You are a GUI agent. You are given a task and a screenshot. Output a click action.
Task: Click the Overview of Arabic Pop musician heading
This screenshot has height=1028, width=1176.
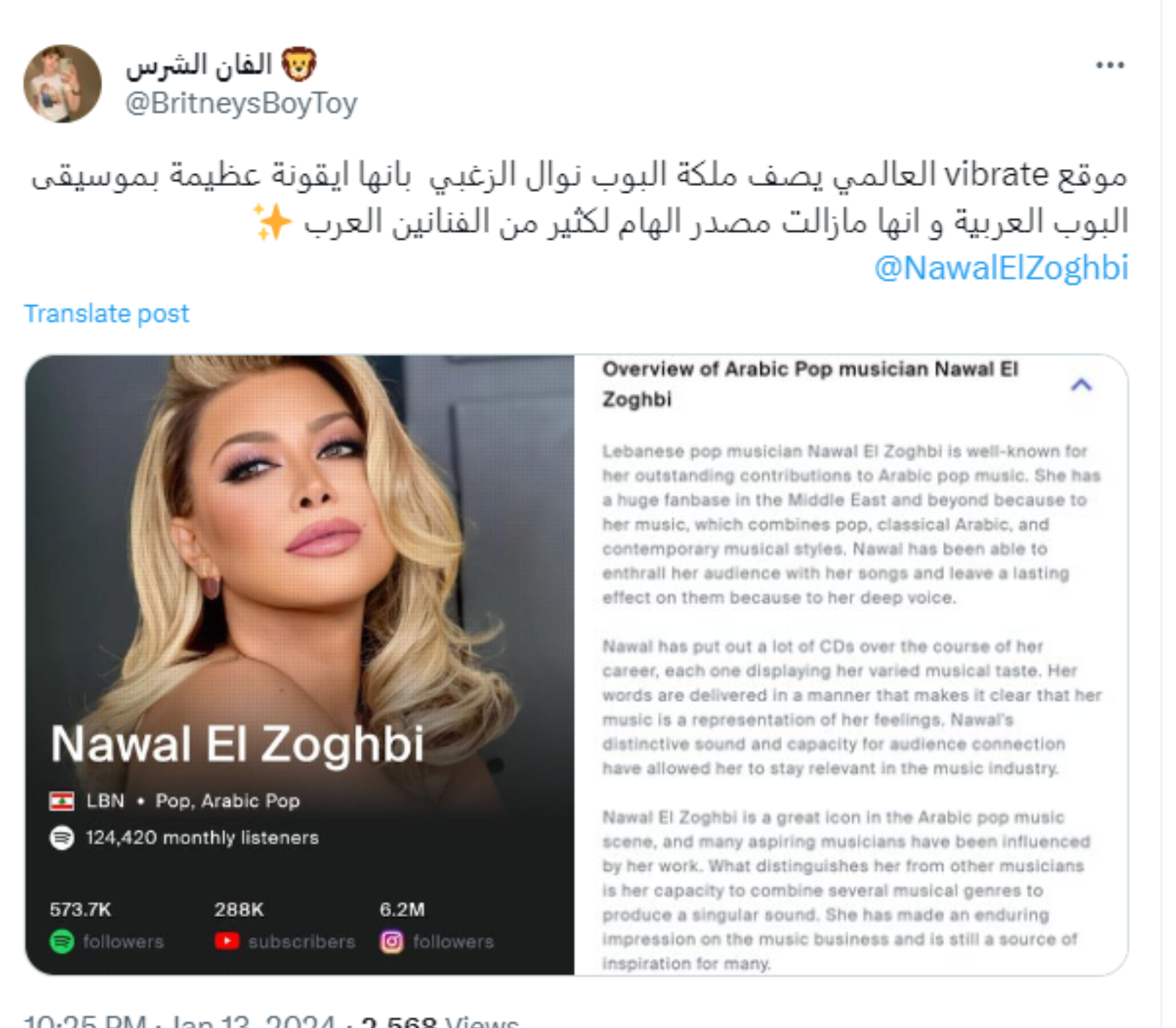pyautogui.click(x=810, y=384)
